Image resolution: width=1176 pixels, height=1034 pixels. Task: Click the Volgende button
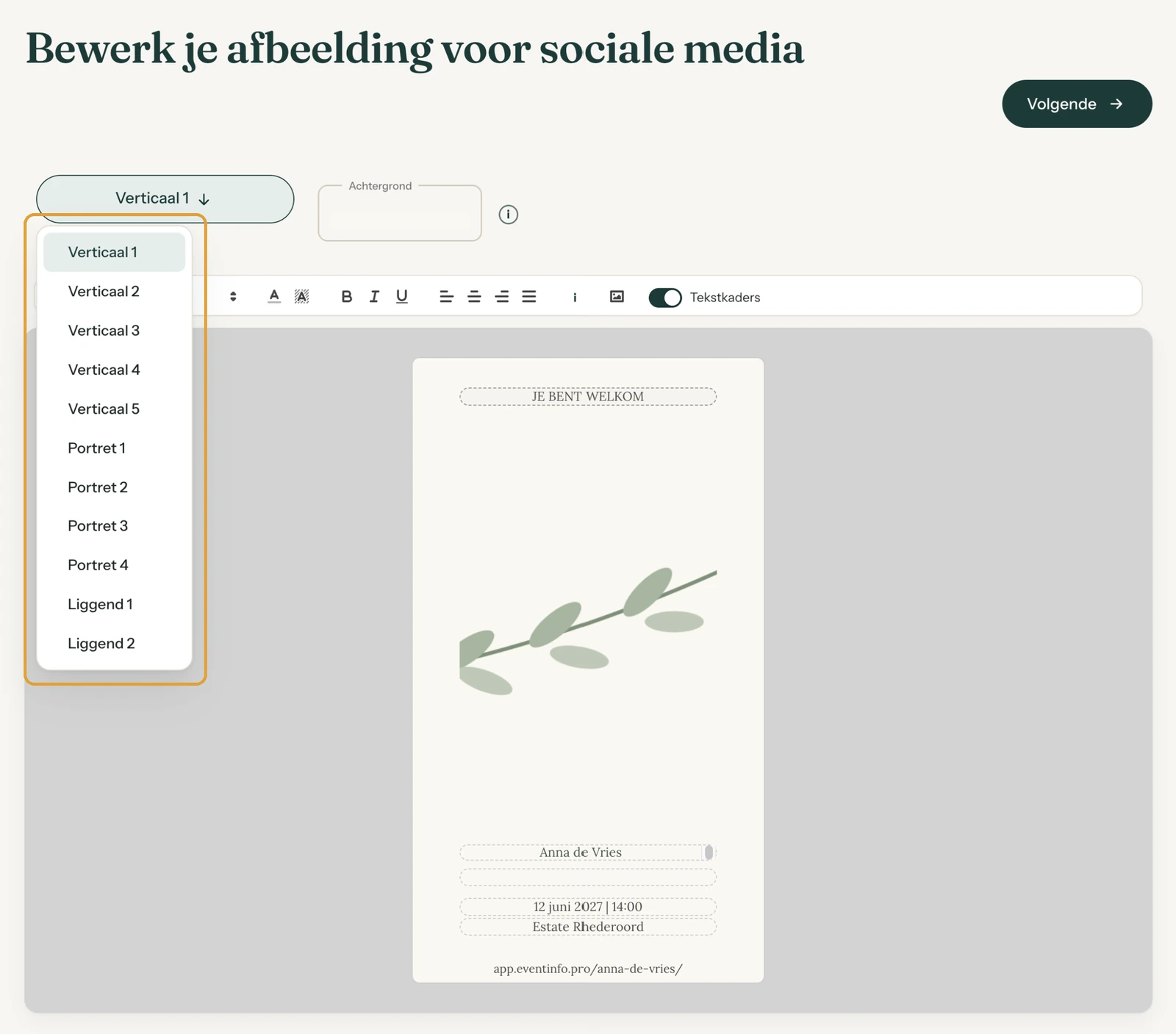click(1077, 104)
